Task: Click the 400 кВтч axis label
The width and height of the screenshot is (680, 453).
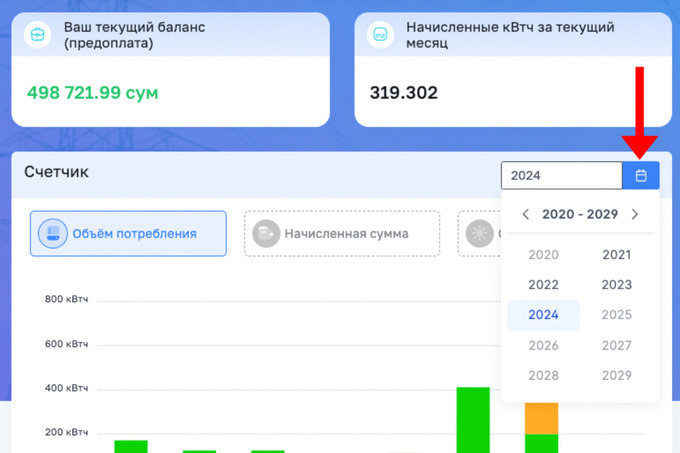Action: point(66,388)
